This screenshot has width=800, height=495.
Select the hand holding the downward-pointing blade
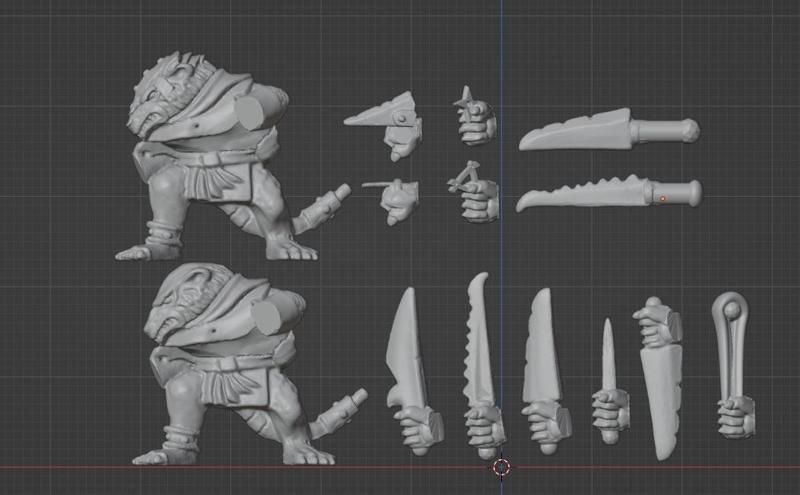tap(659, 378)
